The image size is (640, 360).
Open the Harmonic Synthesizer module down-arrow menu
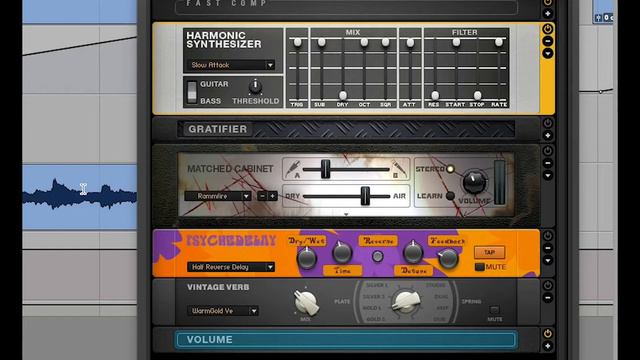coord(548,53)
